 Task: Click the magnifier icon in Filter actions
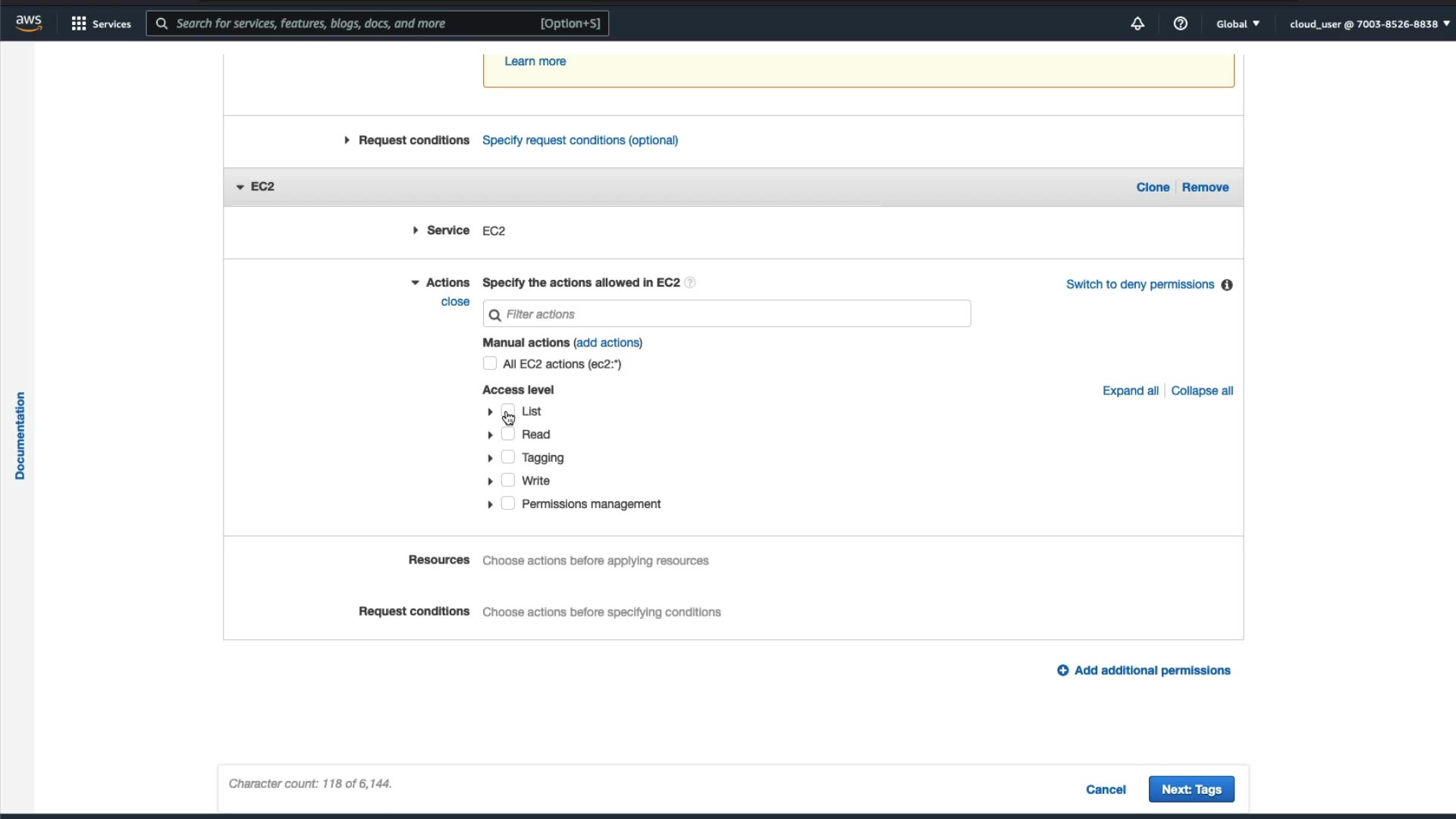point(495,315)
